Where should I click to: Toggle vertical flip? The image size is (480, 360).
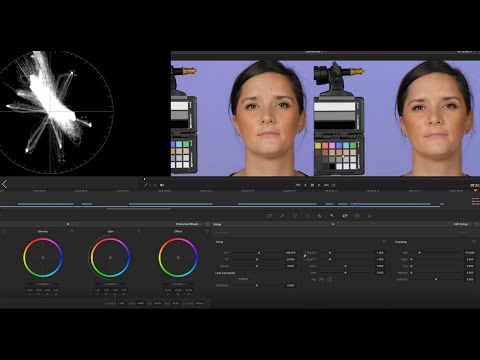[329, 279]
